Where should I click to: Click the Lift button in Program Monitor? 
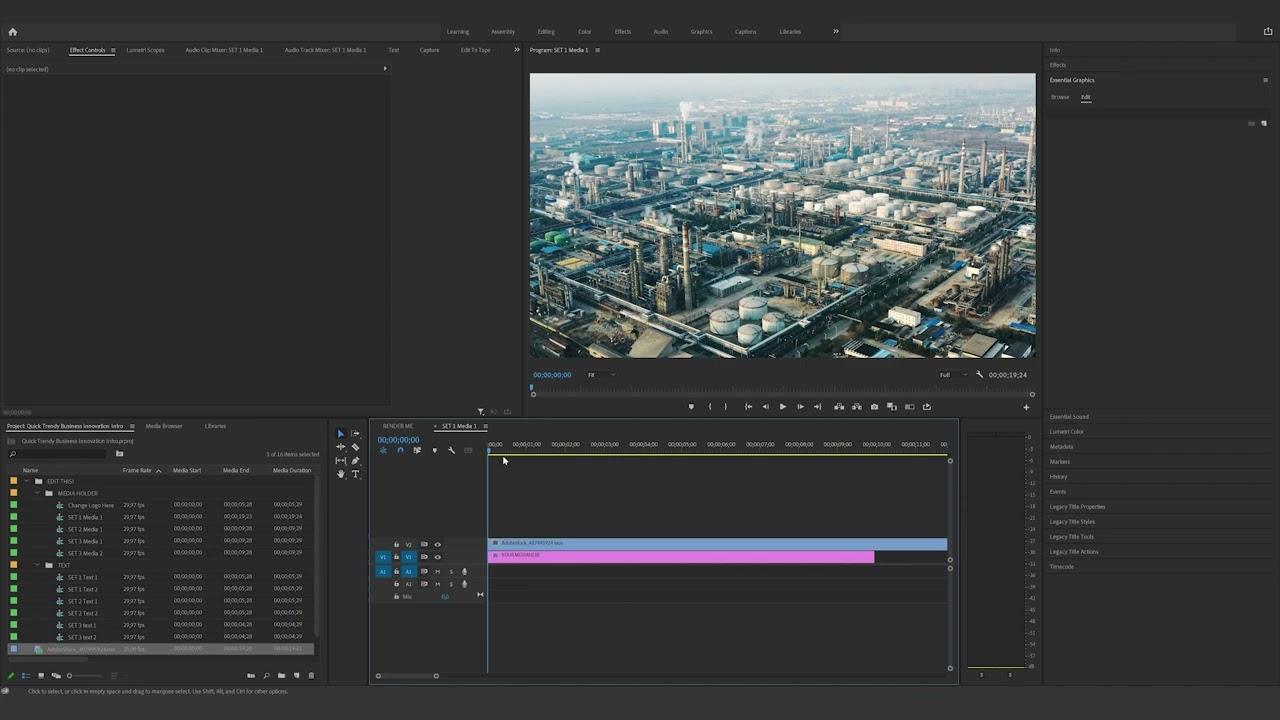click(x=839, y=407)
